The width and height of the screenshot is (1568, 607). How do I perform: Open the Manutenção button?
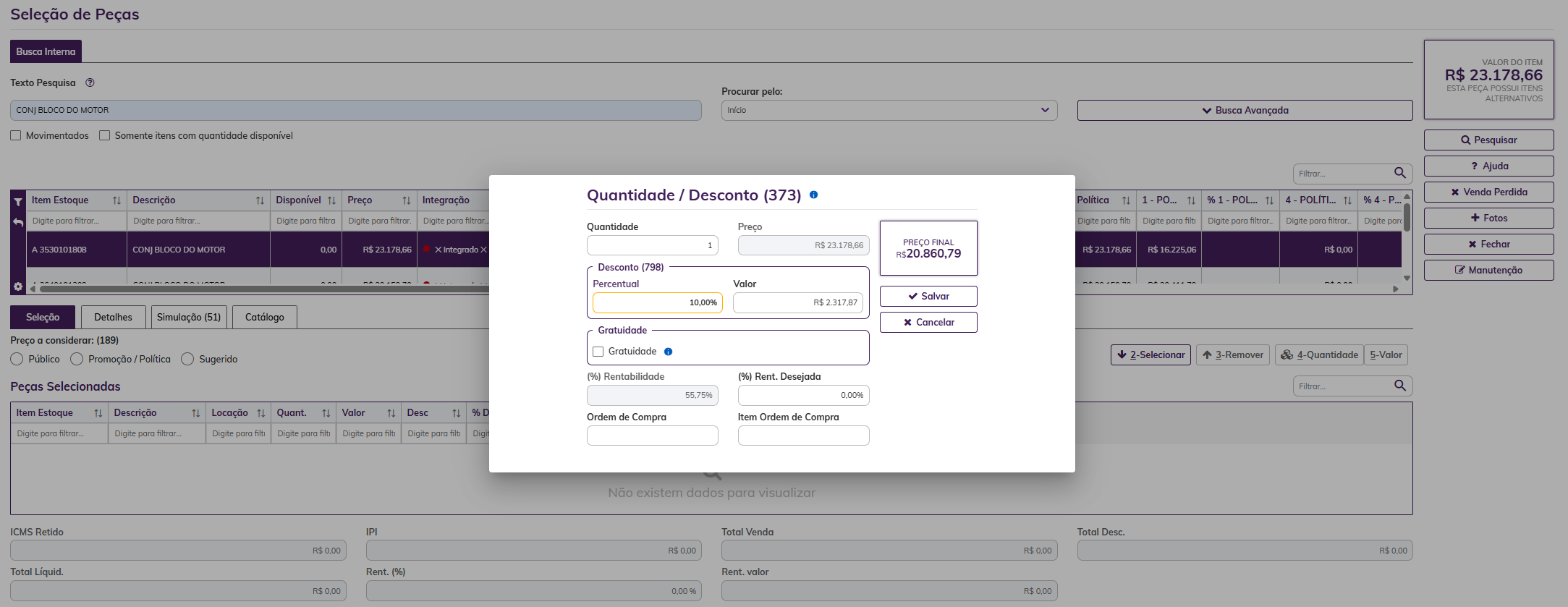pyautogui.click(x=1488, y=270)
